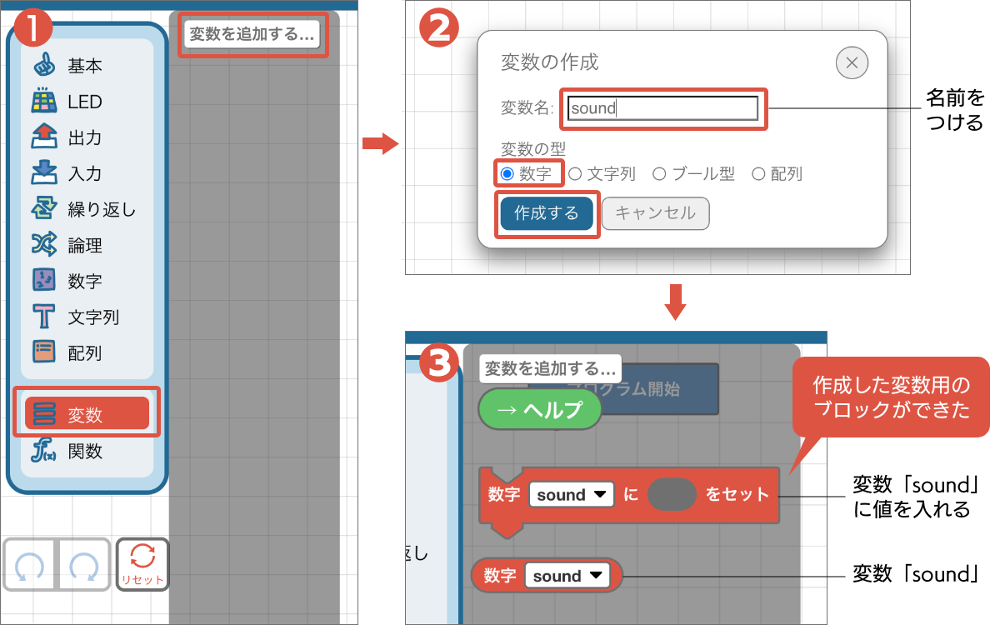The image size is (1000, 625).
Task: Click the キャンセル button
Action: tap(655, 213)
